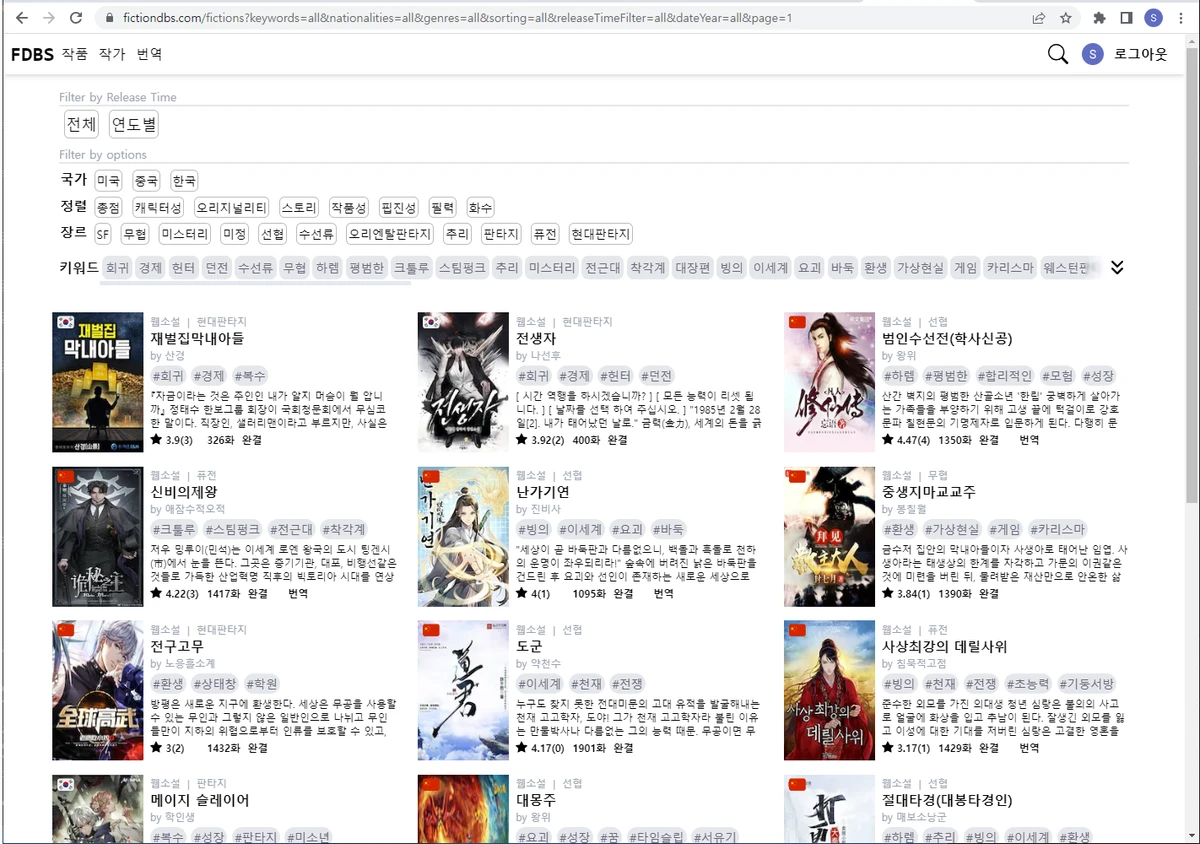Choose the 스팀펑크 keyword tag in keyword row
This screenshot has height=844, width=1200.
[x=462, y=268]
